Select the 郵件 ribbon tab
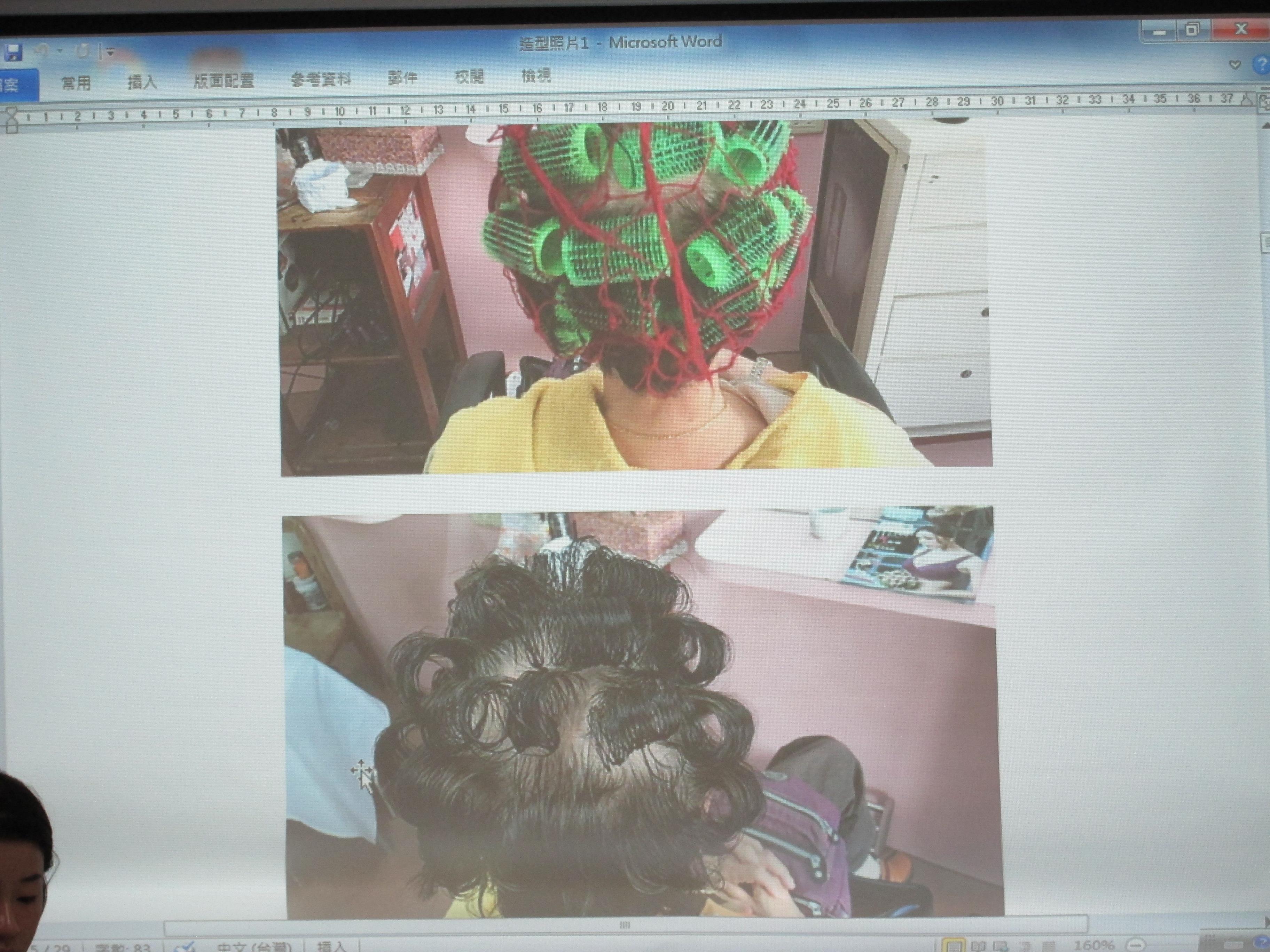 click(402, 78)
